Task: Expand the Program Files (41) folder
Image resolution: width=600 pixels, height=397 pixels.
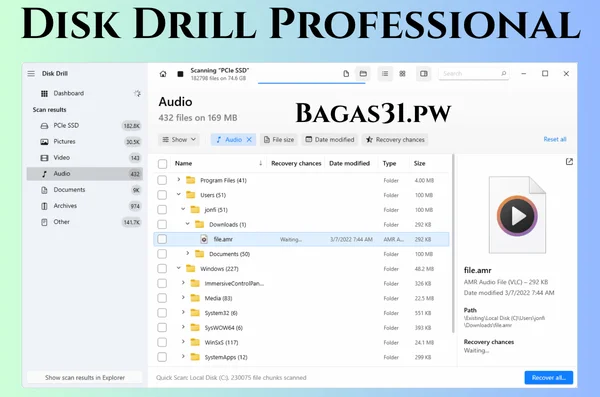Action: tap(178, 180)
